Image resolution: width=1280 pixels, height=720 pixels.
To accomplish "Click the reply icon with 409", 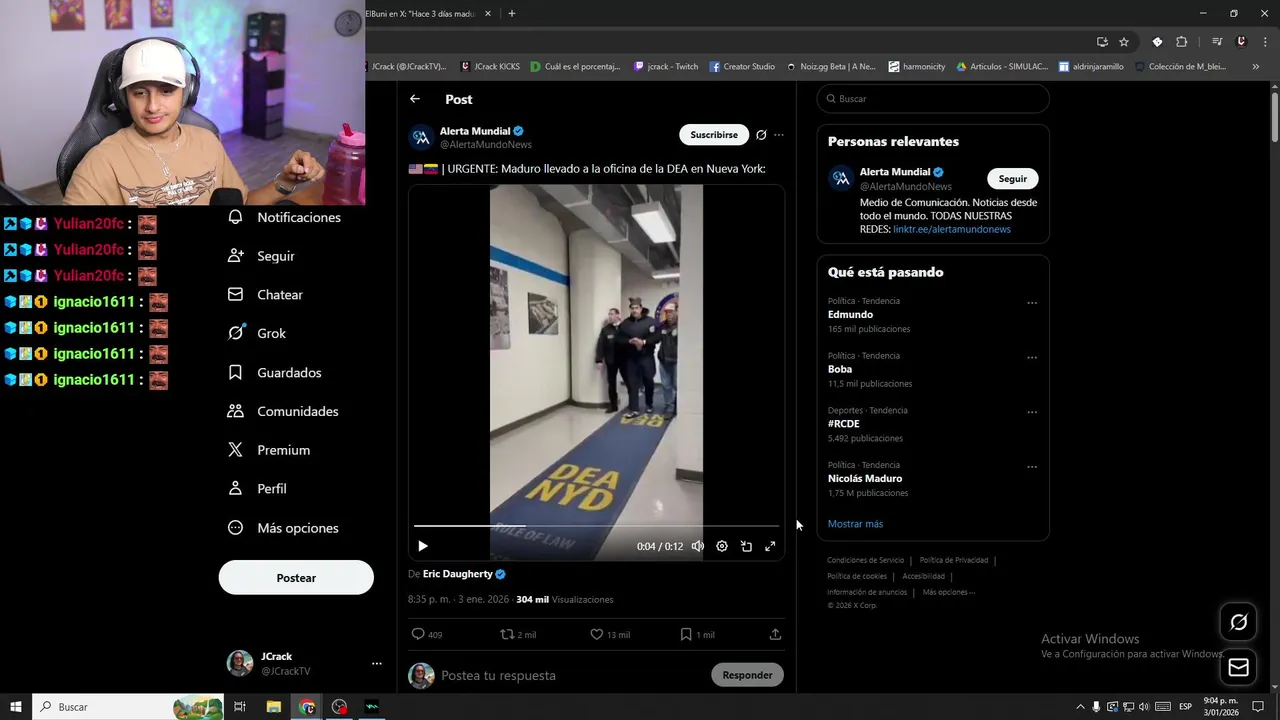I will 418,634.
